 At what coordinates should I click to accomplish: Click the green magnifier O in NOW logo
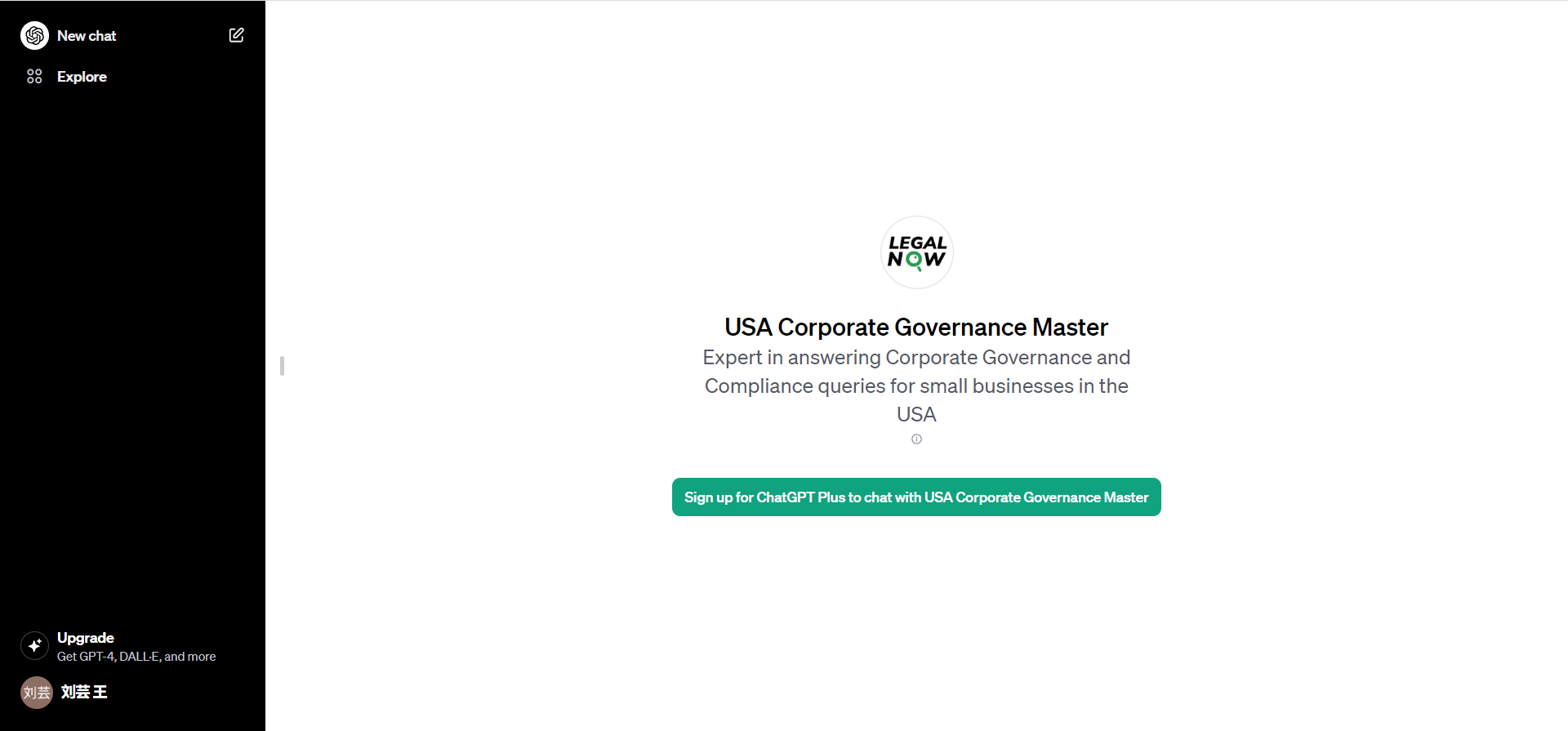tap(914, 261)
